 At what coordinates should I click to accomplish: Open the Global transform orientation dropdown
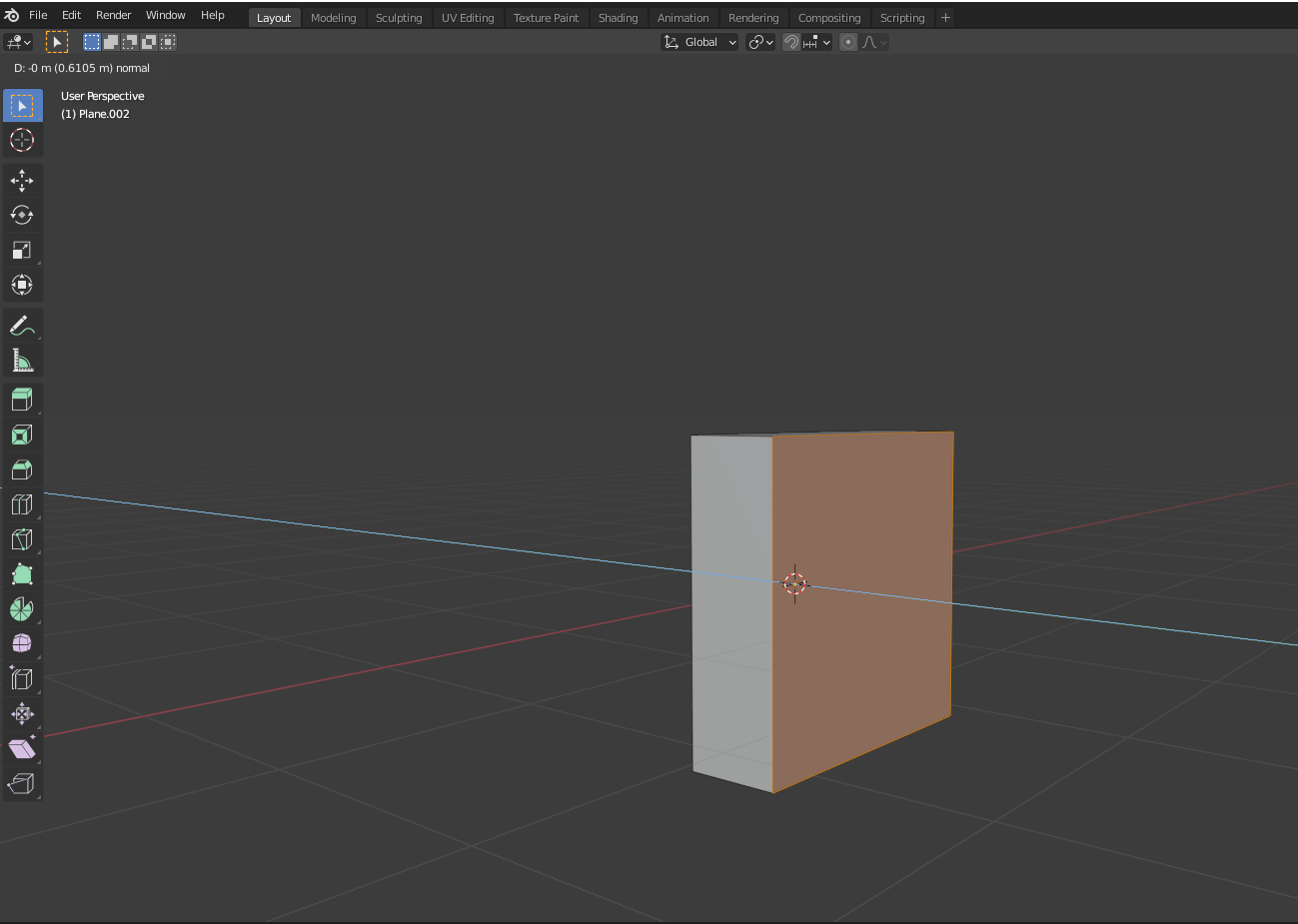(700, 42)
